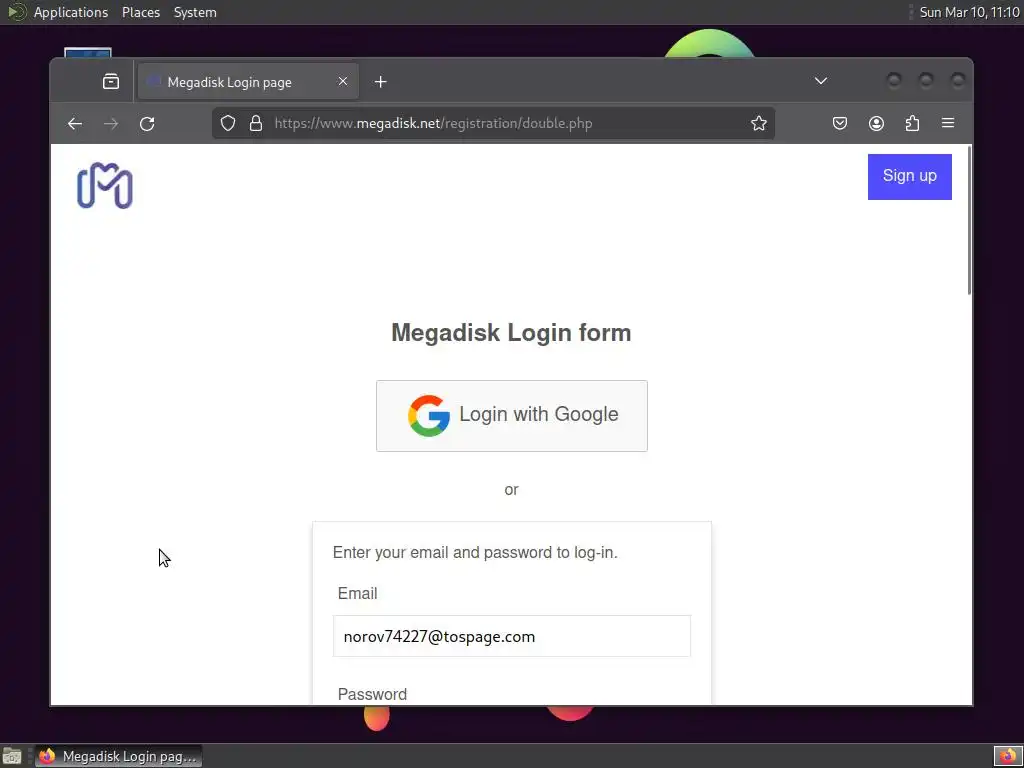1024x768 pixels.
Task: Open the Firefox hamburger application menu
Action: [948, 123]
